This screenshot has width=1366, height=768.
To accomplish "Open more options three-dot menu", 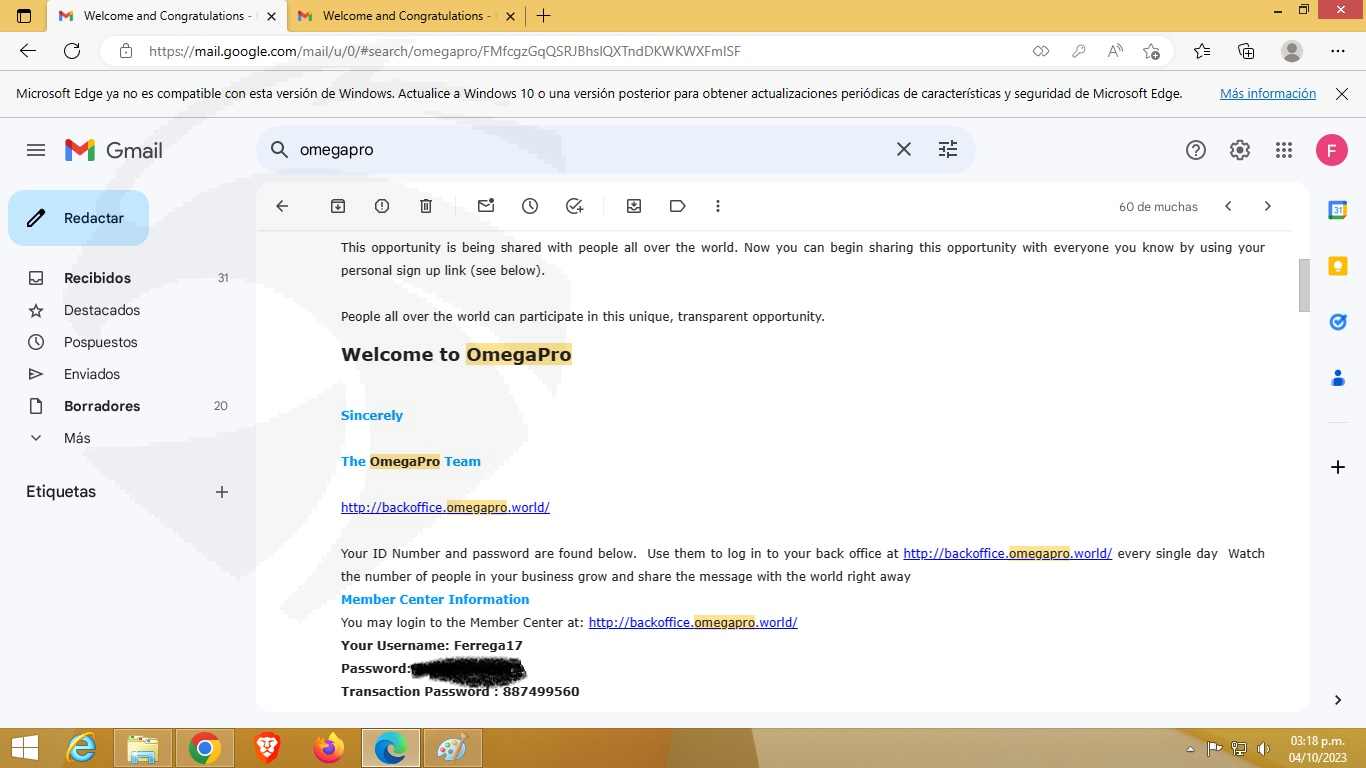I will (718, 206).
